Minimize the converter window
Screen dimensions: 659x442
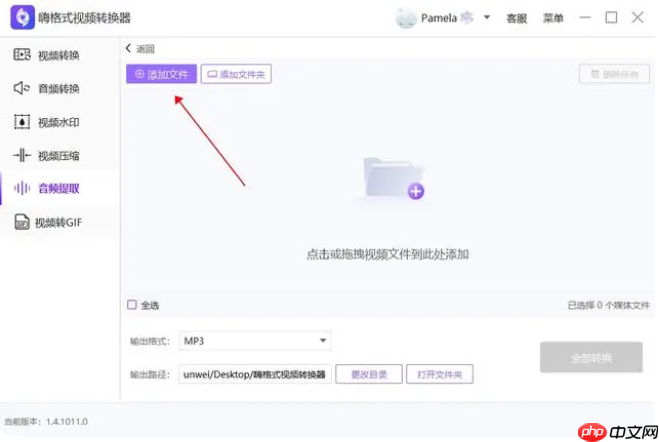click(x=585, y=18)
